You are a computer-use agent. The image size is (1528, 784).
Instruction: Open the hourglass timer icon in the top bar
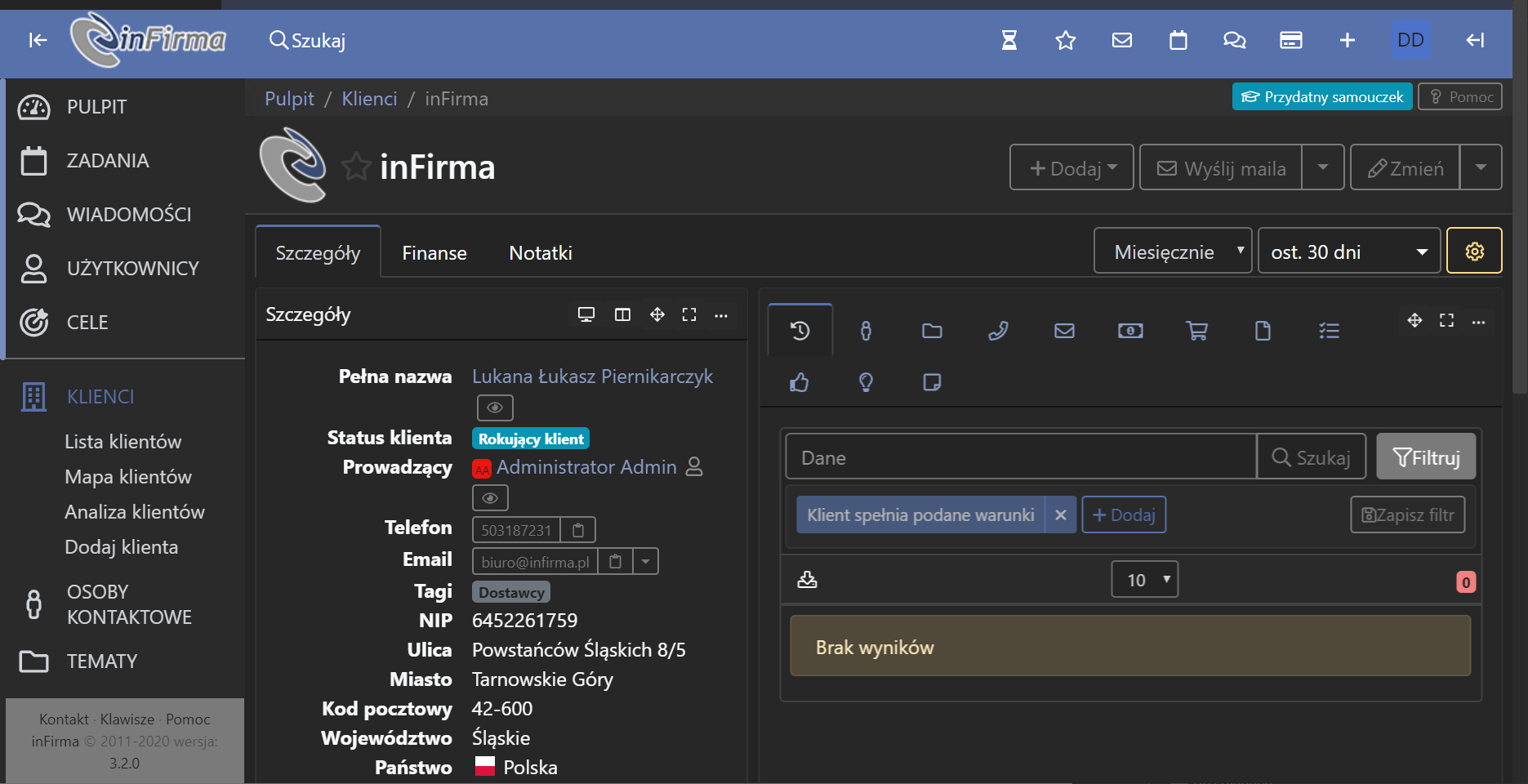tap(1009, 40)
